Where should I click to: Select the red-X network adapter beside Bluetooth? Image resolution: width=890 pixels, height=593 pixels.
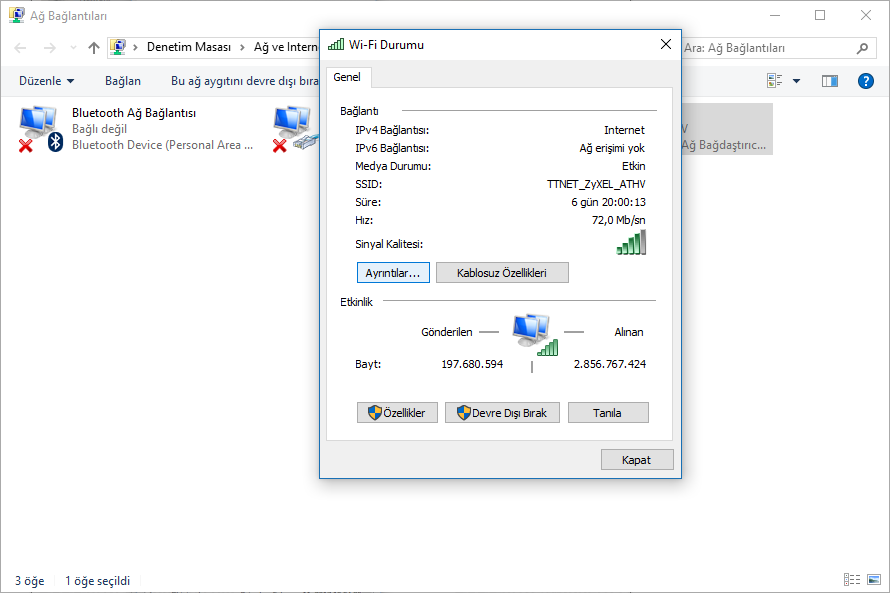point(293,125)
